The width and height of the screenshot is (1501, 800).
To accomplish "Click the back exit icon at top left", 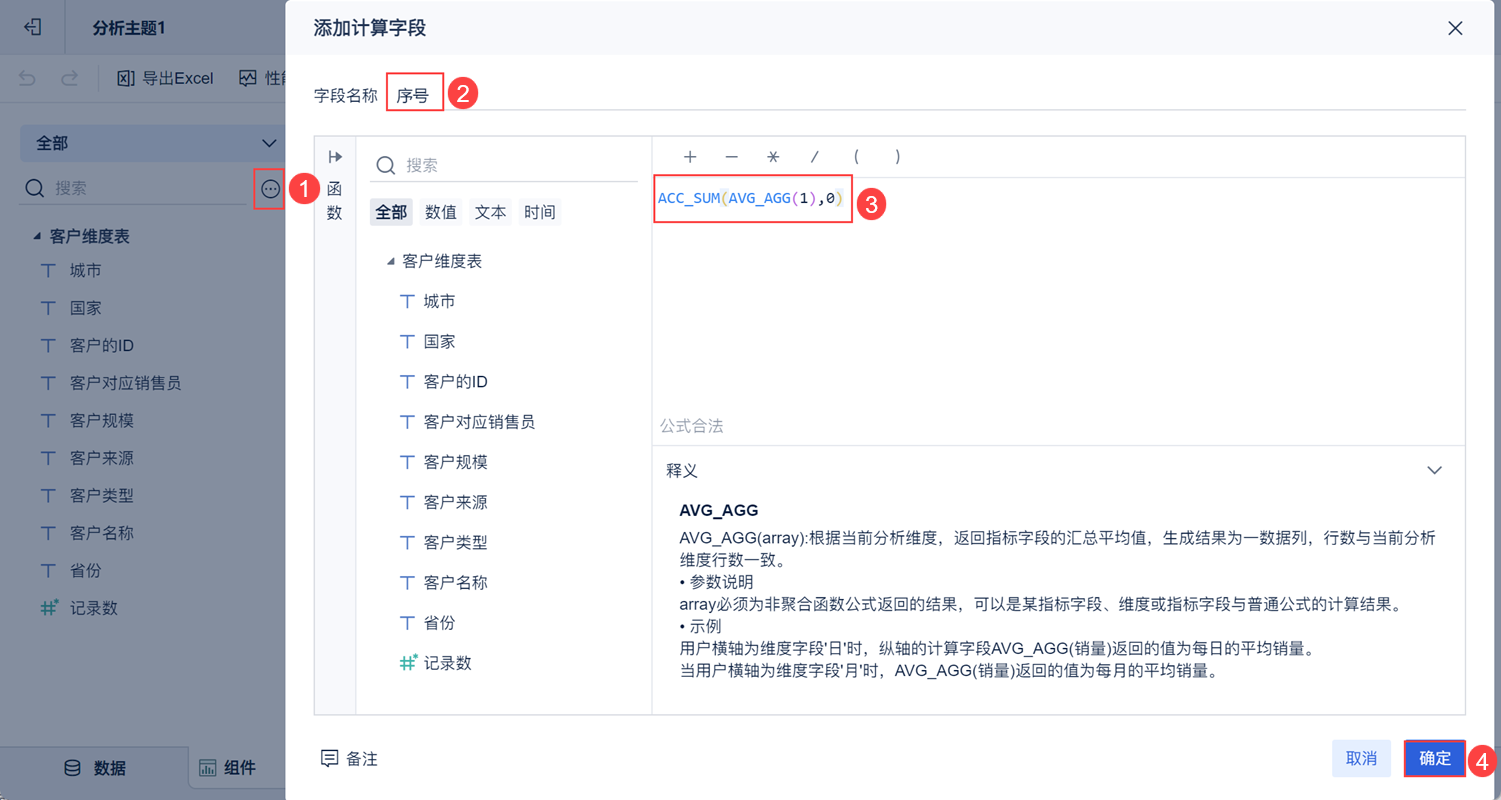I will (33, 27).
